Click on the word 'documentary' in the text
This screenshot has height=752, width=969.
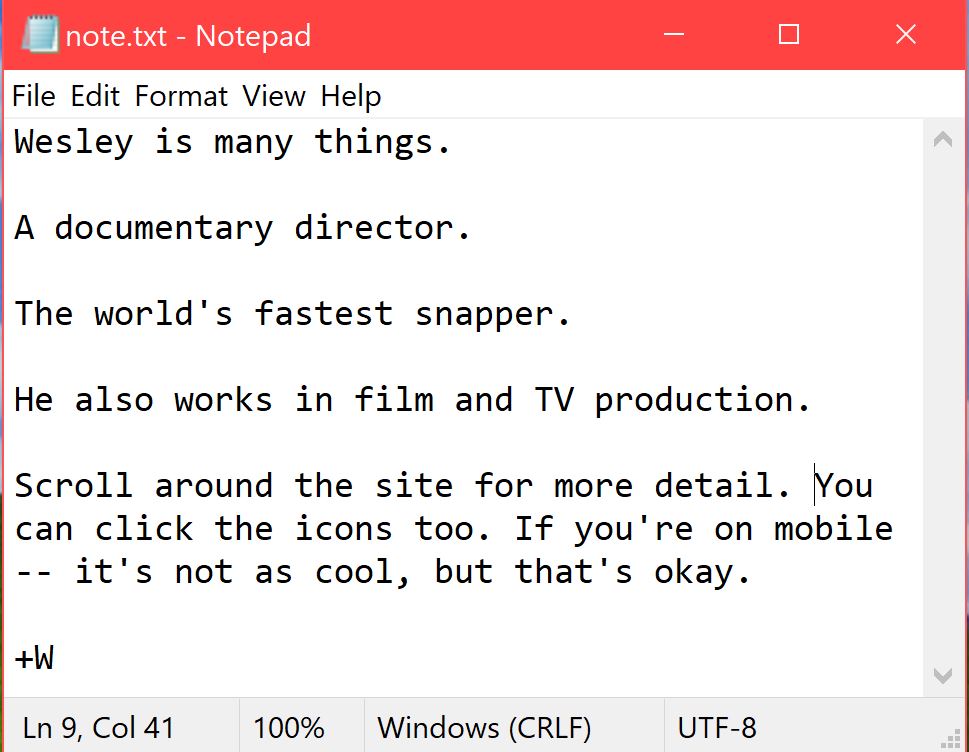tap(163, 228)
